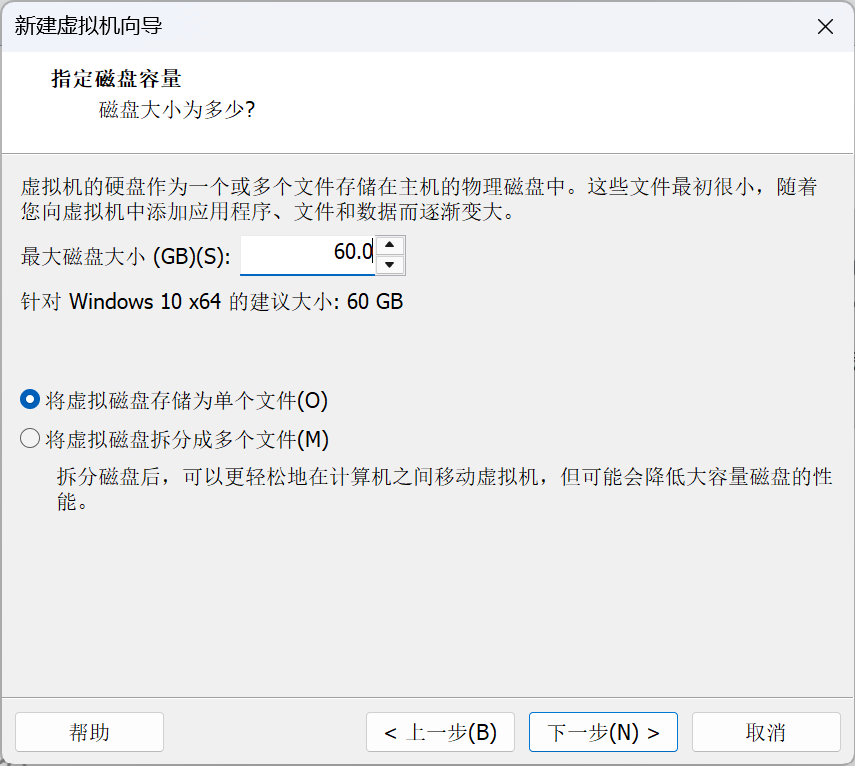Proceed with the 下一步(N) button
Viewport: 855px width, 766px height.
tap(603, 732)
